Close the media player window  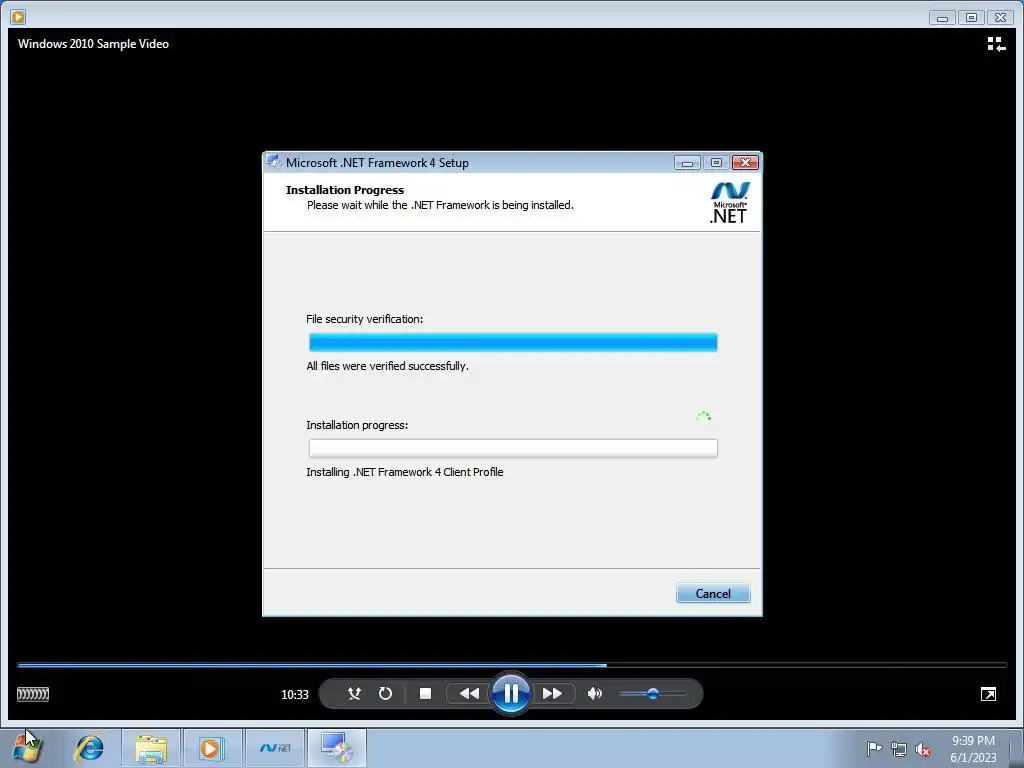[x=1000, y=17]
